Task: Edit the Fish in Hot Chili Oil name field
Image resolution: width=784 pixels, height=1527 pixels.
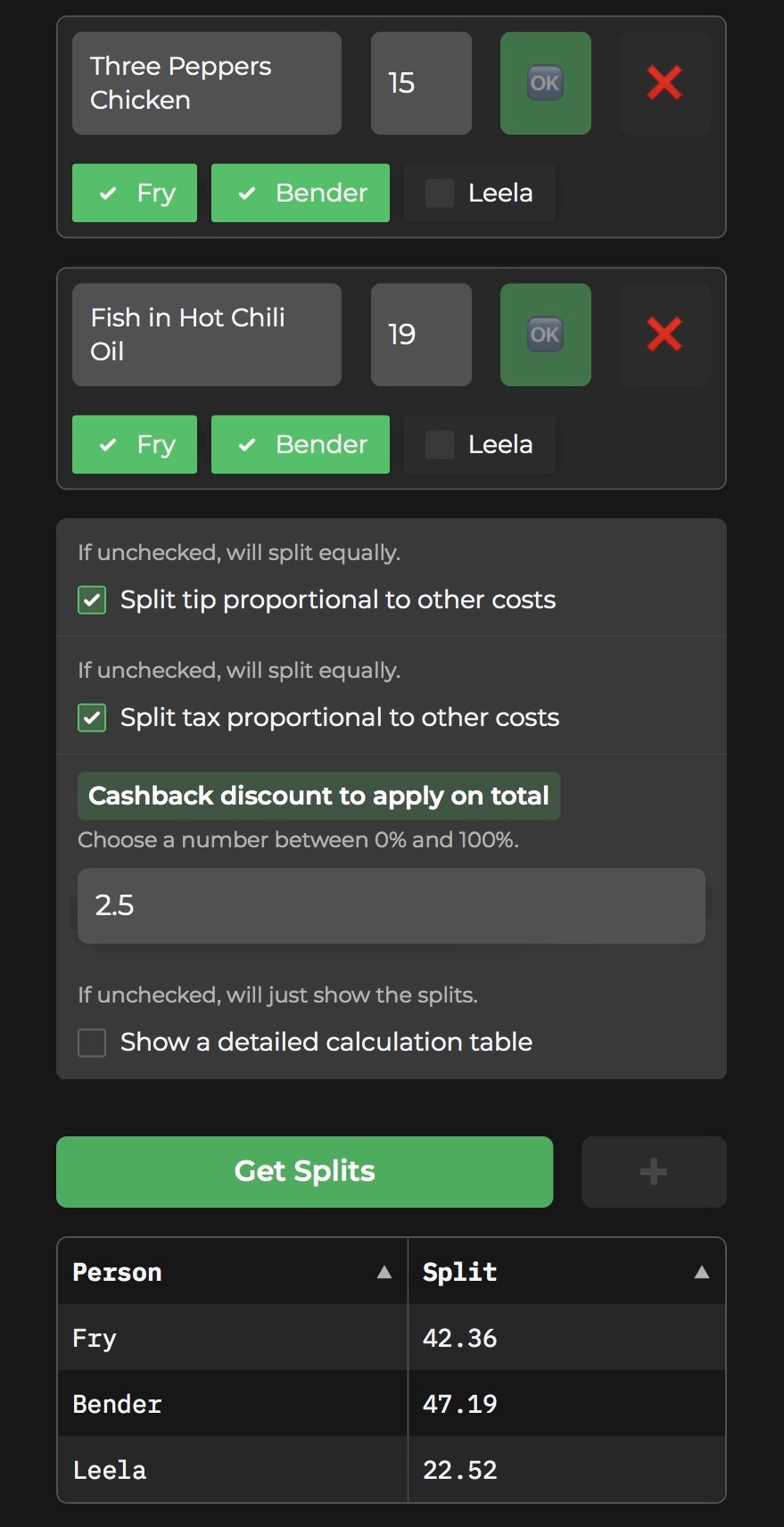Action: (207, 334)
